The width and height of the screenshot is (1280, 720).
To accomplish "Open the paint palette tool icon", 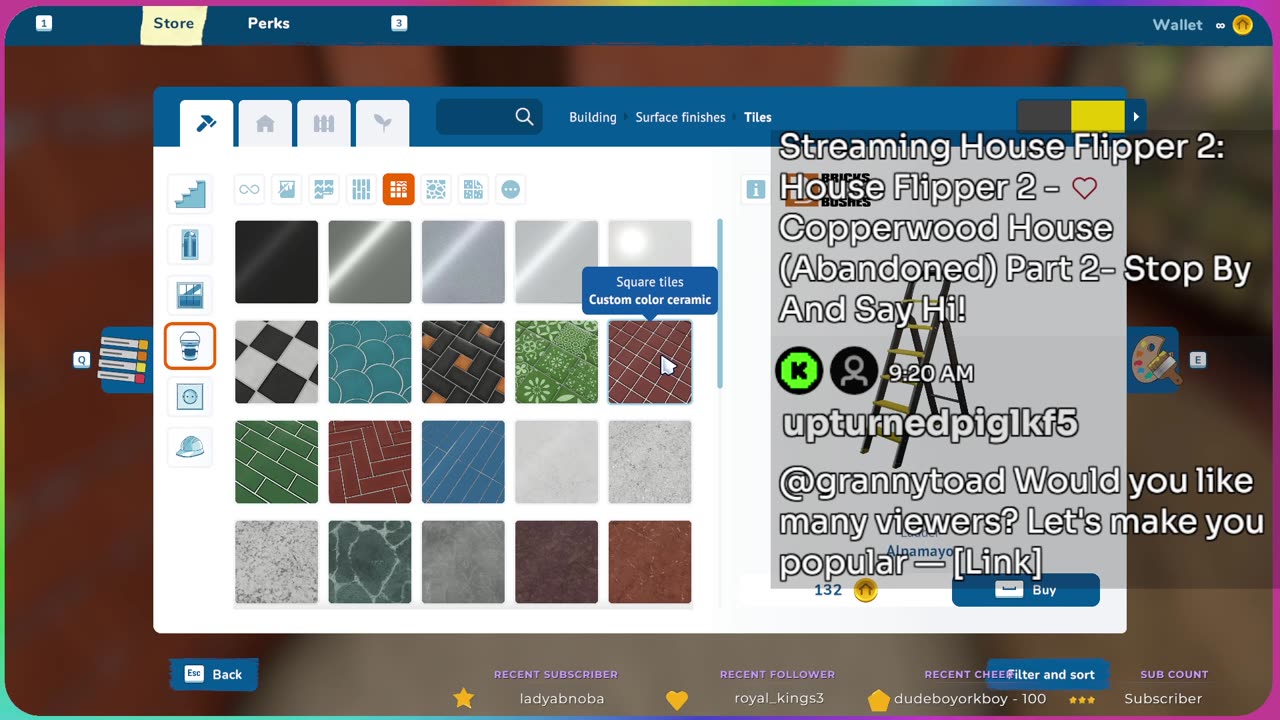I will (1155, 360).
